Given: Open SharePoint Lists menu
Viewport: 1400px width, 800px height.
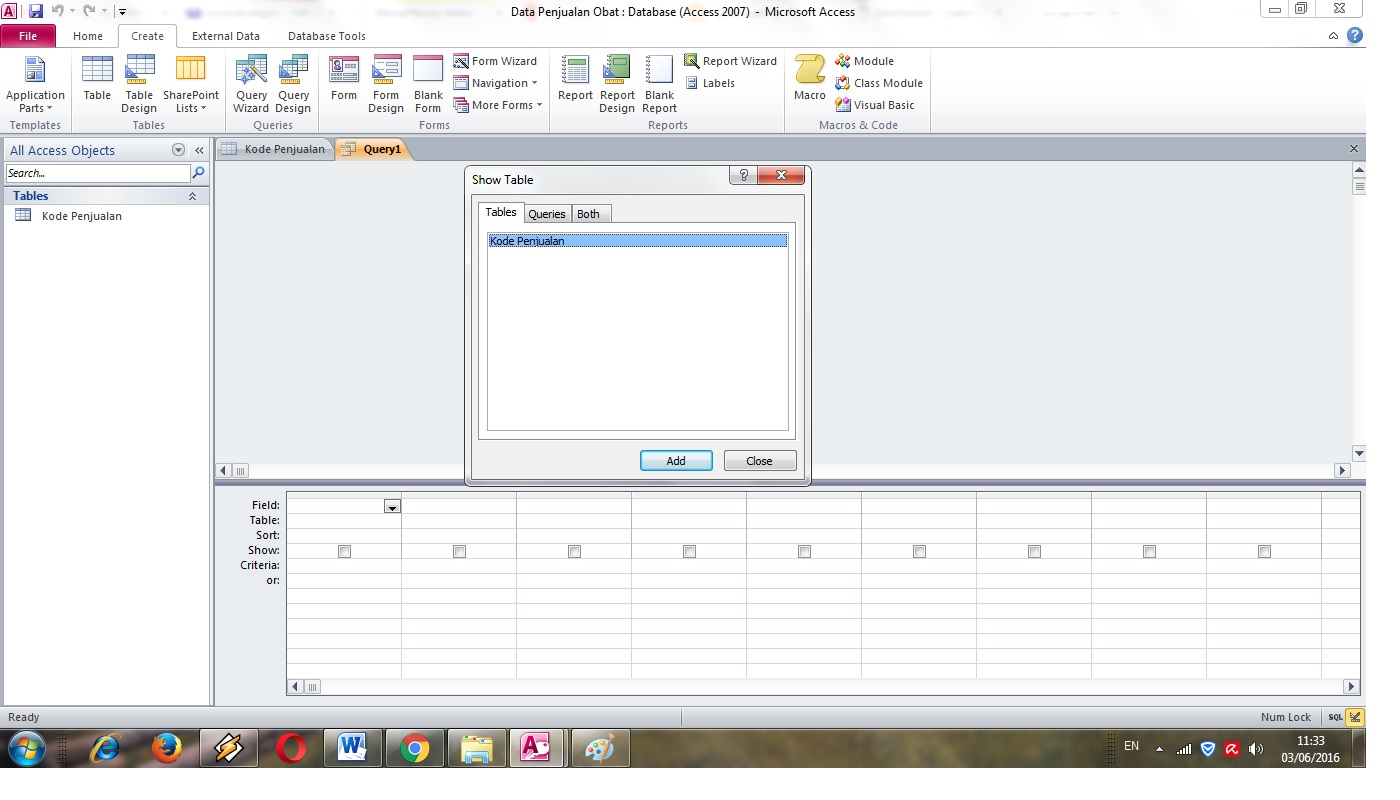Looking at the screenshot, I should (191, 85).
